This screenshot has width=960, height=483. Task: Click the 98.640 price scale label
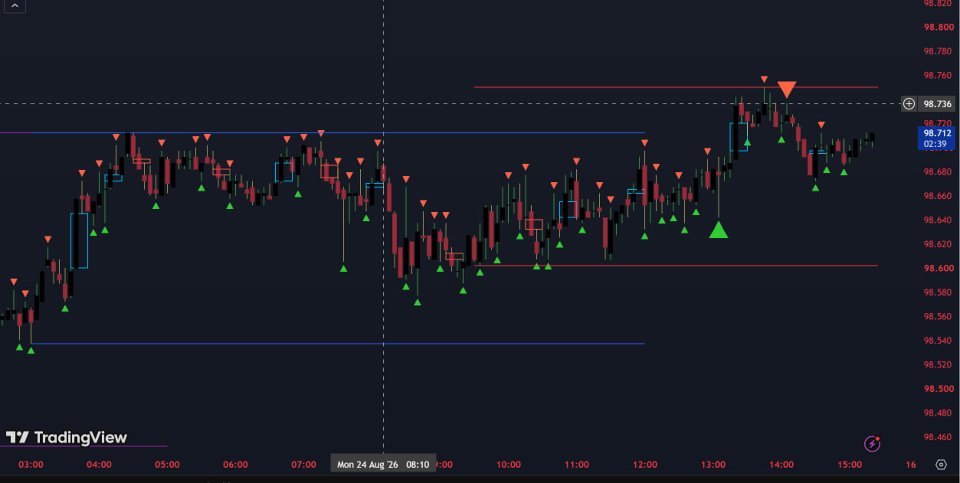[937, 220]
